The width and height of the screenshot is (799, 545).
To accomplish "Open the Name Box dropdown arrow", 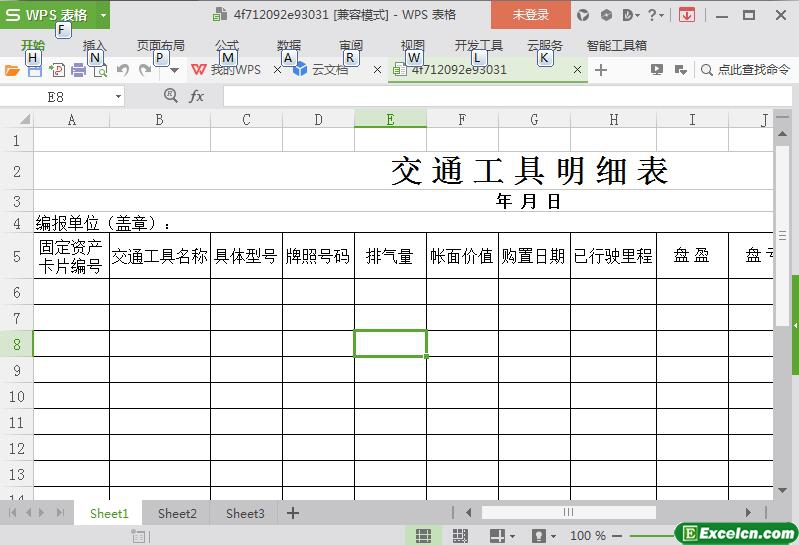I will pyautogui.click(x=118, y=97).
